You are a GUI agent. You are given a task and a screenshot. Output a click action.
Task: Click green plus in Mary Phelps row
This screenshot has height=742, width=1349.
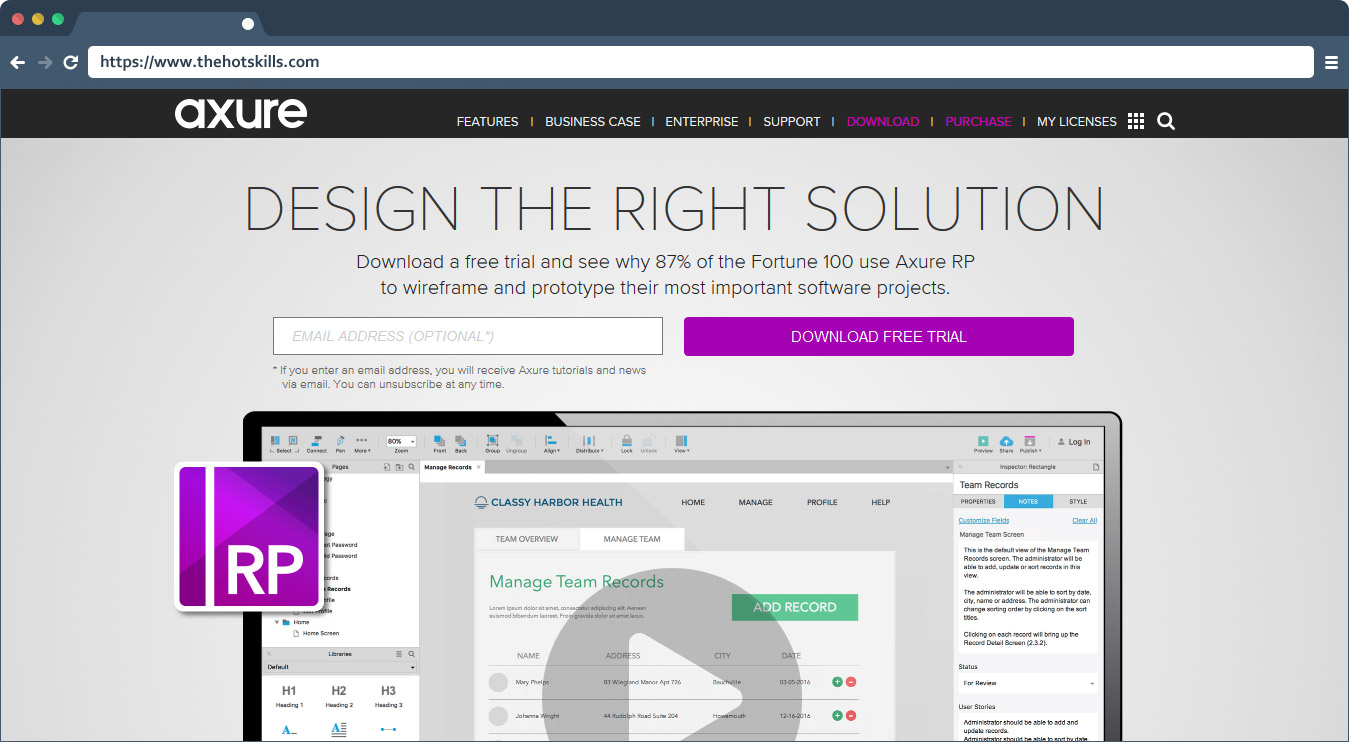point(837,682)
